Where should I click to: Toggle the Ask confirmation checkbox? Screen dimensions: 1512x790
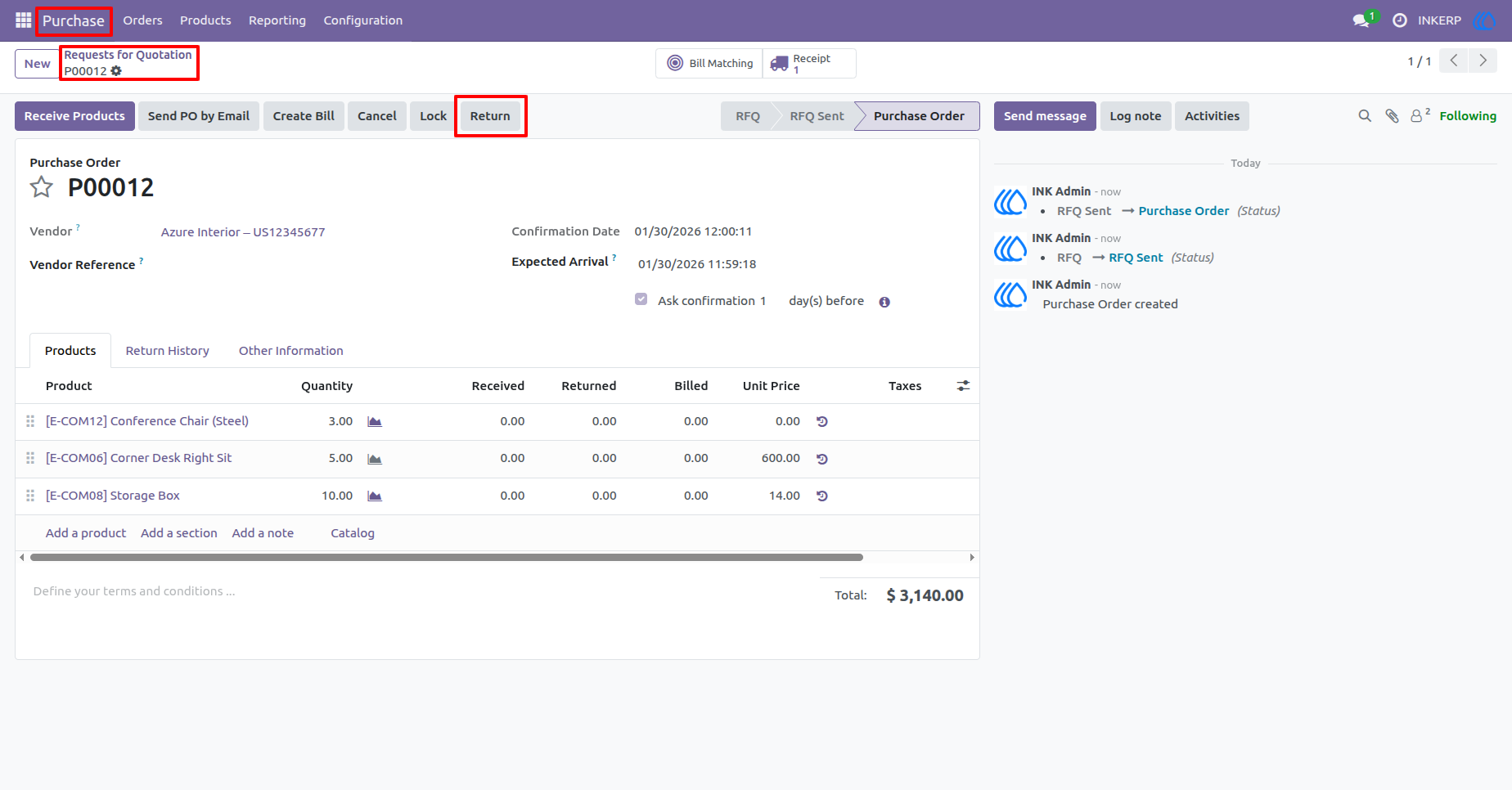coord(641,299)
